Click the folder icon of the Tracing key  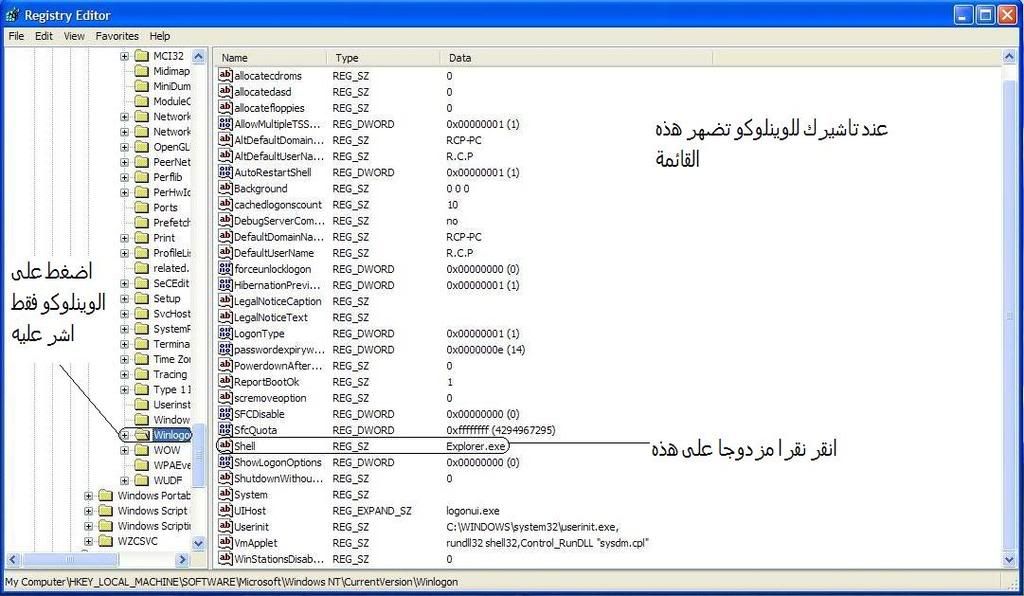(x=142, y=374)
